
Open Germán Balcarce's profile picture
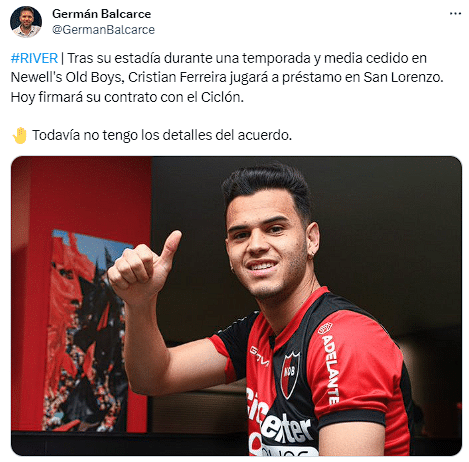(x=26, y=22)
